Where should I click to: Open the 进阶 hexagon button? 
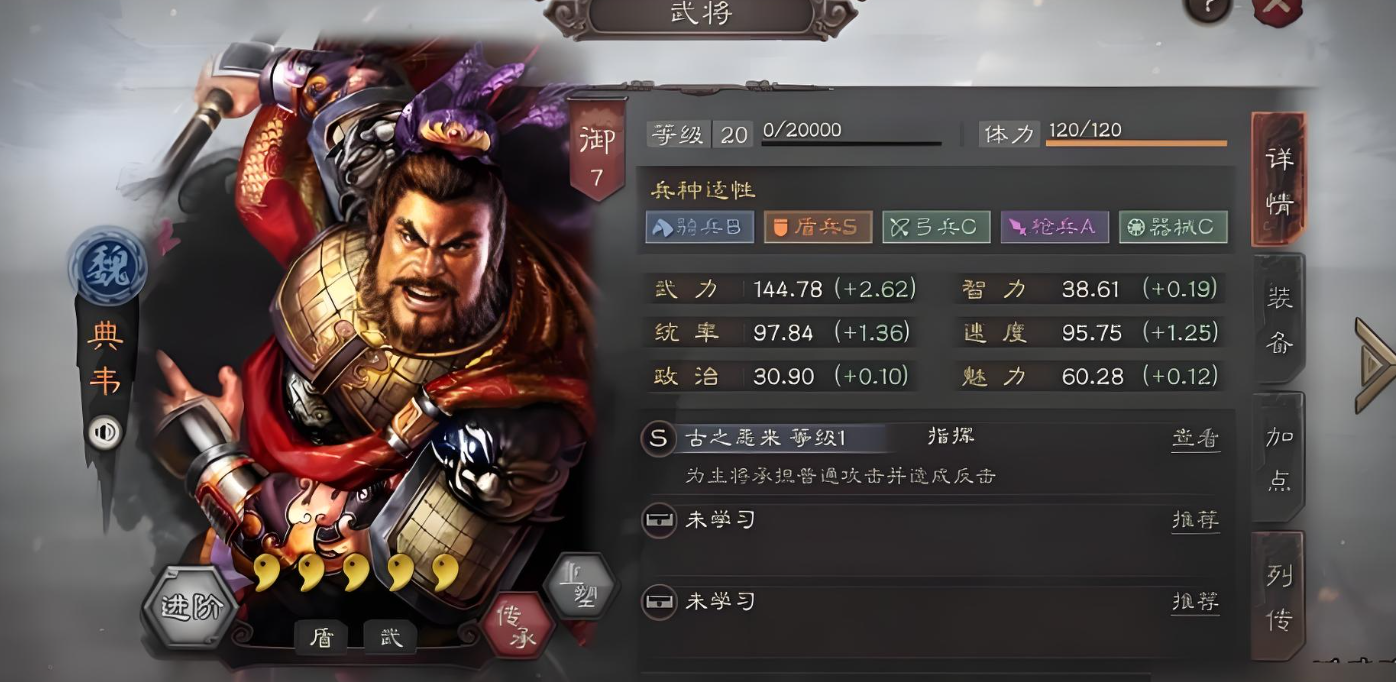(190, 608)
